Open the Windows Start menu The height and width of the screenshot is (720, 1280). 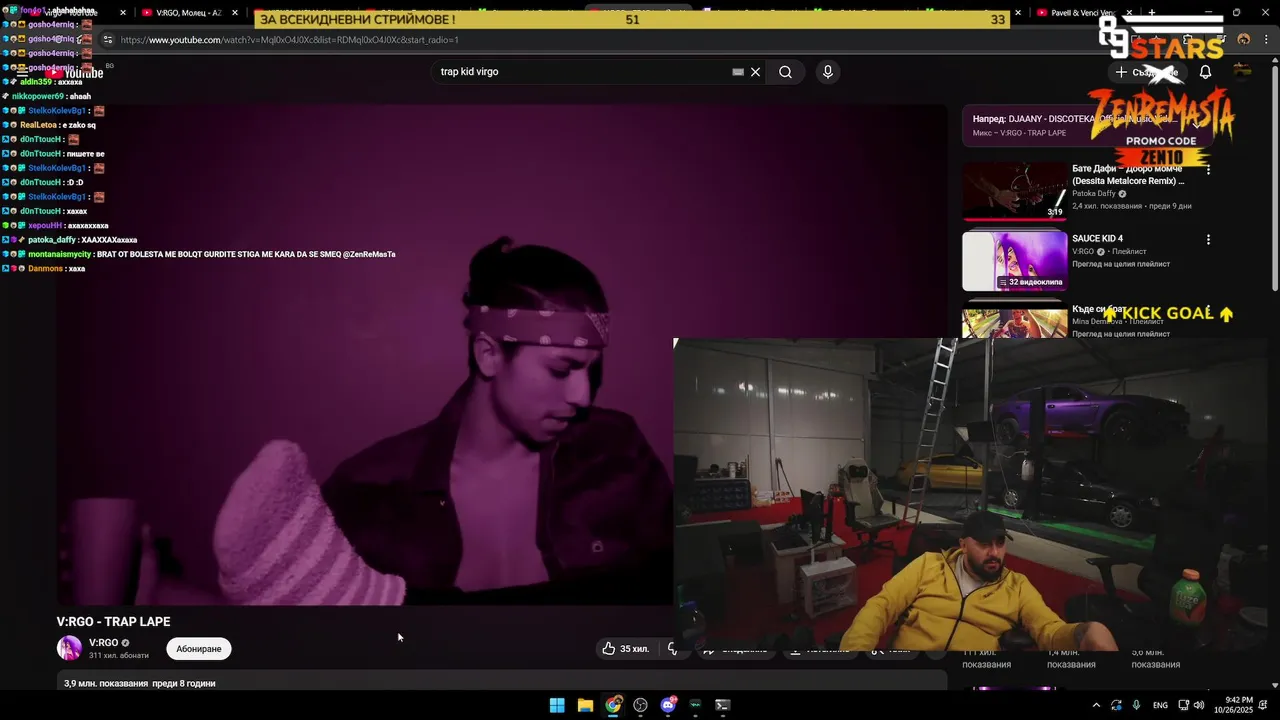tap(557, 705)
